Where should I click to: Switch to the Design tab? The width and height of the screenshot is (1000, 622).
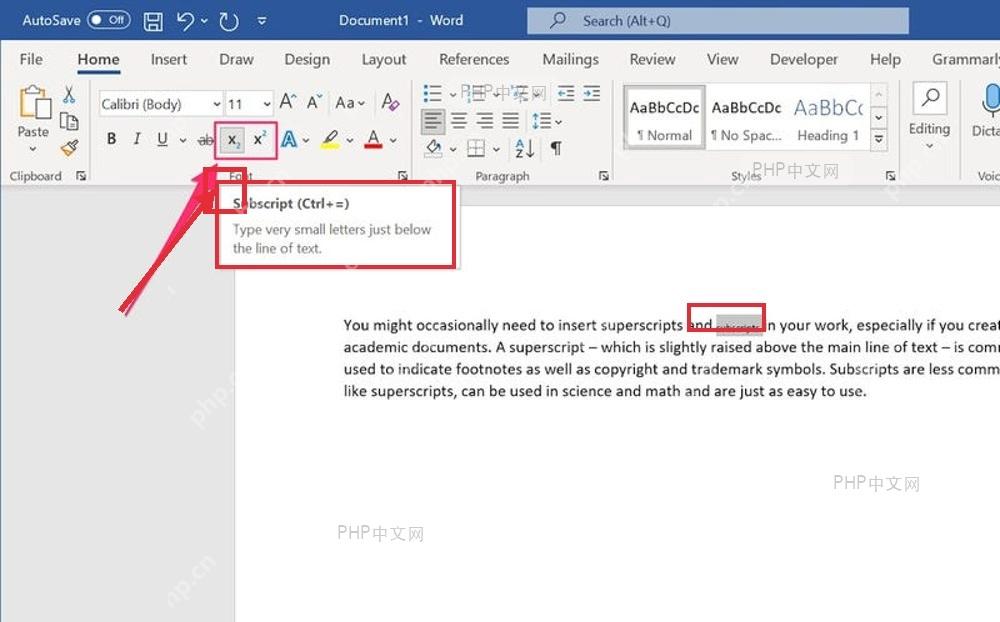coord(307,59)
